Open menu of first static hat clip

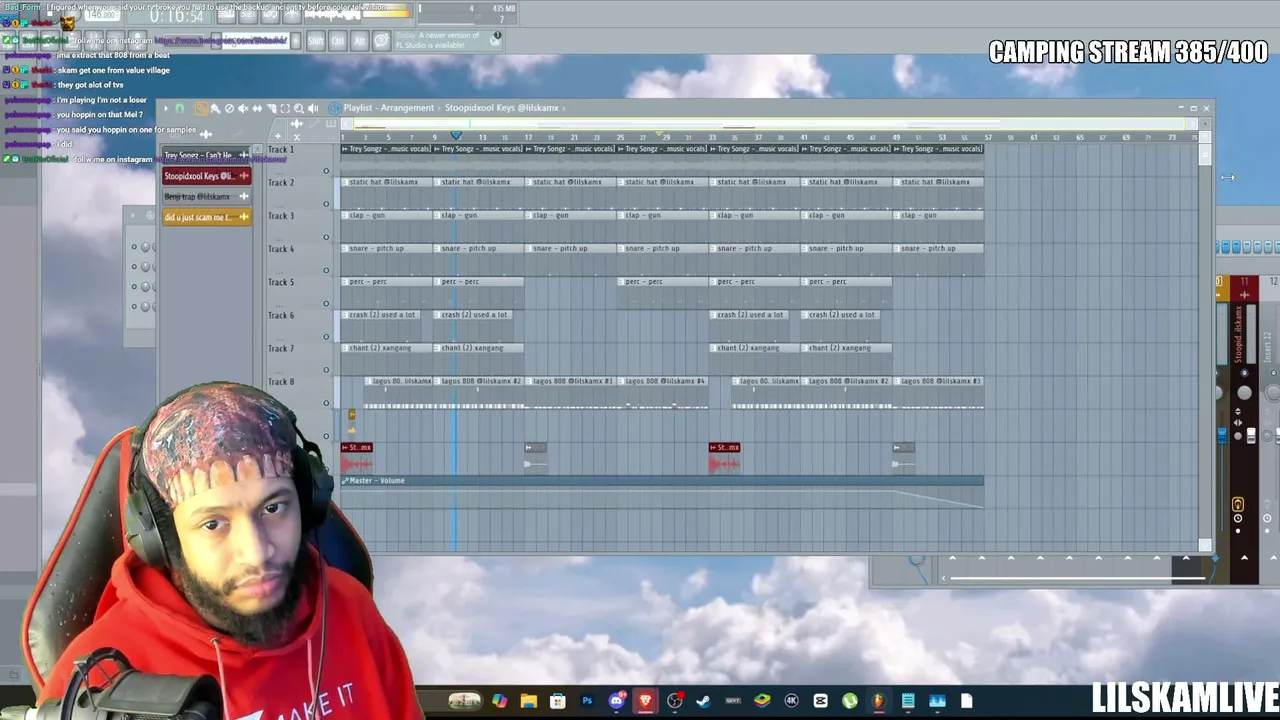coord(345,182)
